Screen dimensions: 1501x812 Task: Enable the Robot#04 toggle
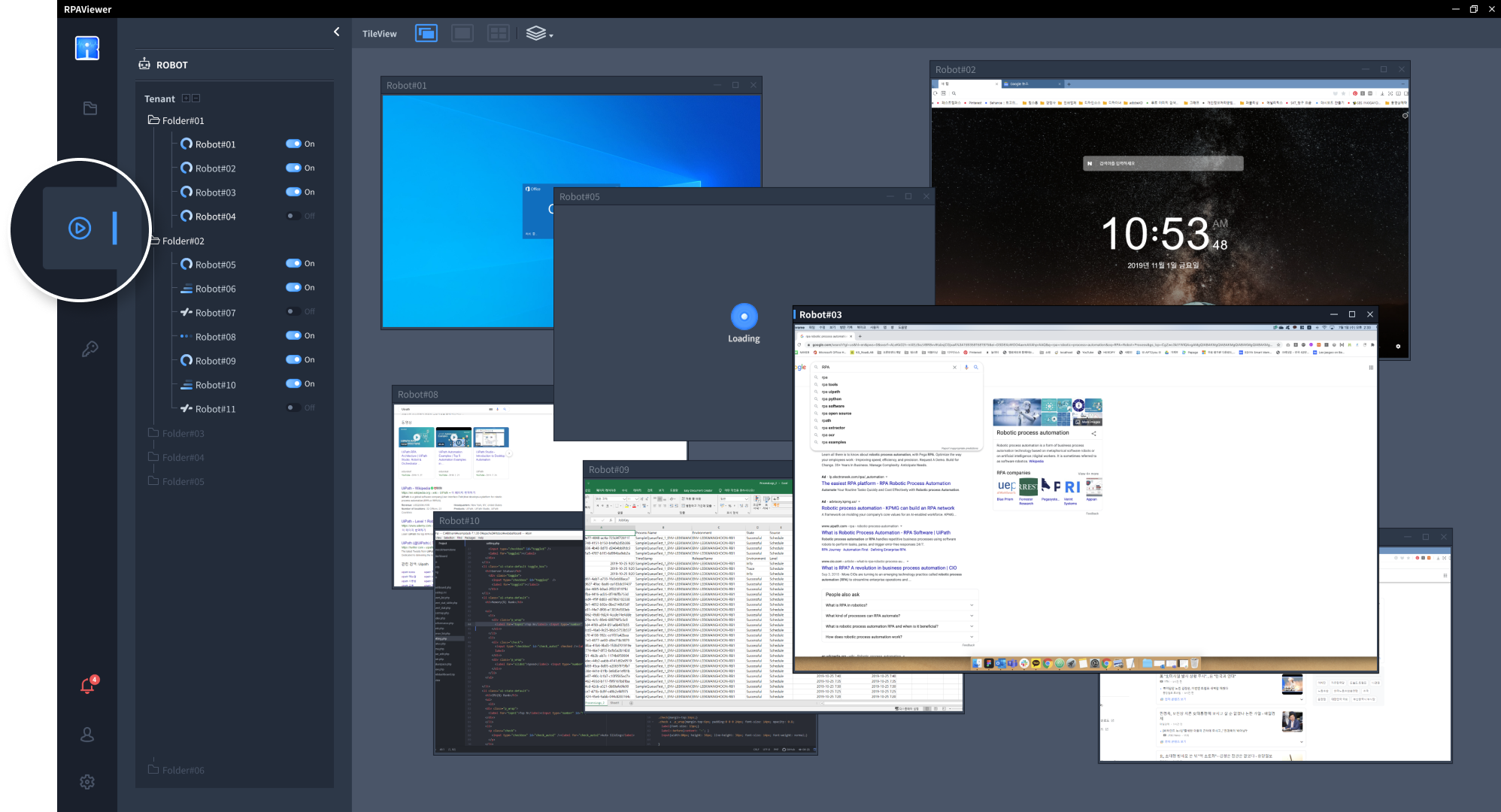(293, 216)
